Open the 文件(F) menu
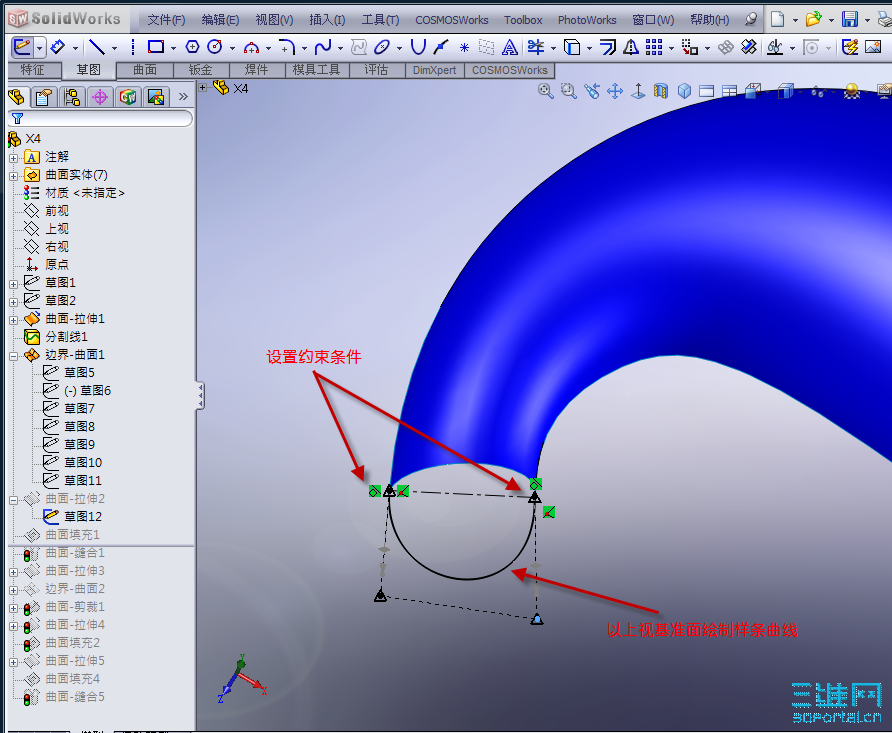The width and height of the screenshot is (892, 733). (x=166, y=20)
